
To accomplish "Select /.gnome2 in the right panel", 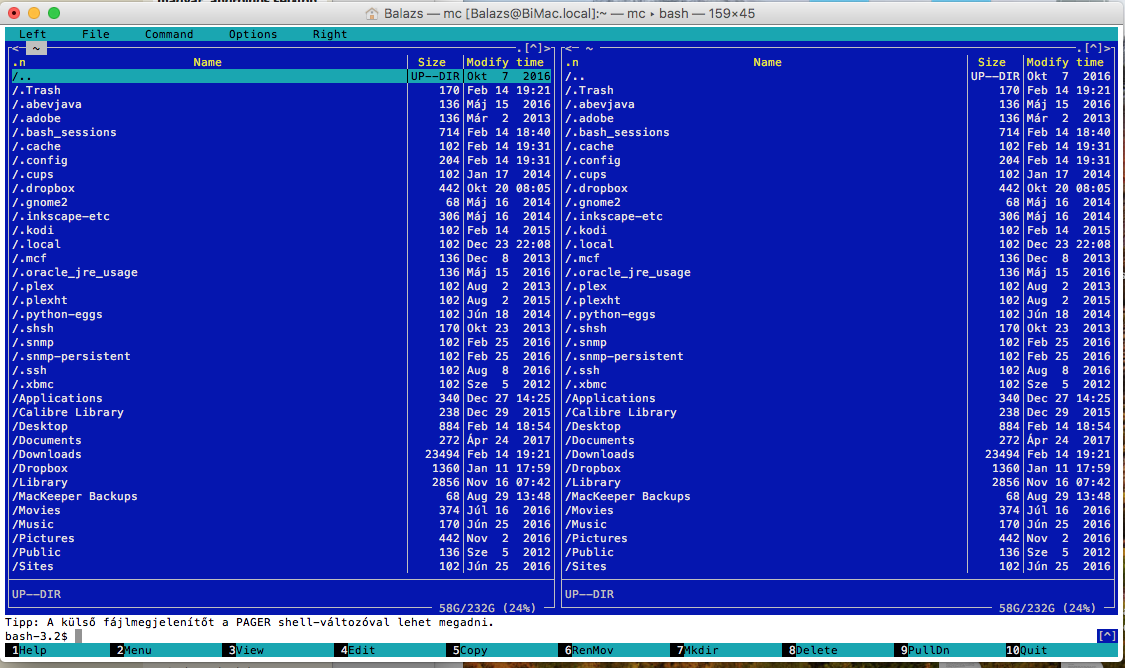I will click(838, 202).
